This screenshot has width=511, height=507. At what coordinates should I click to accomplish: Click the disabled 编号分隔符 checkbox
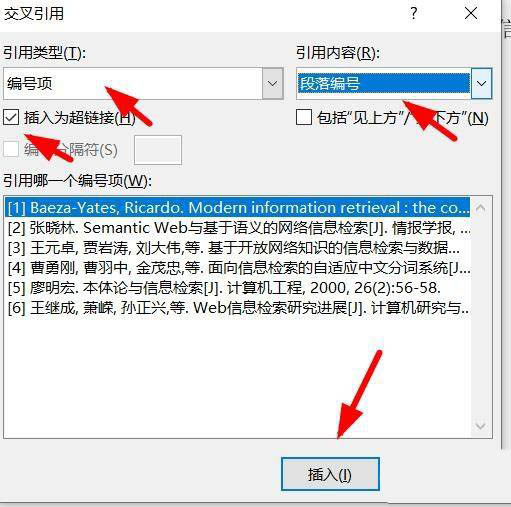tap(11, 149)
